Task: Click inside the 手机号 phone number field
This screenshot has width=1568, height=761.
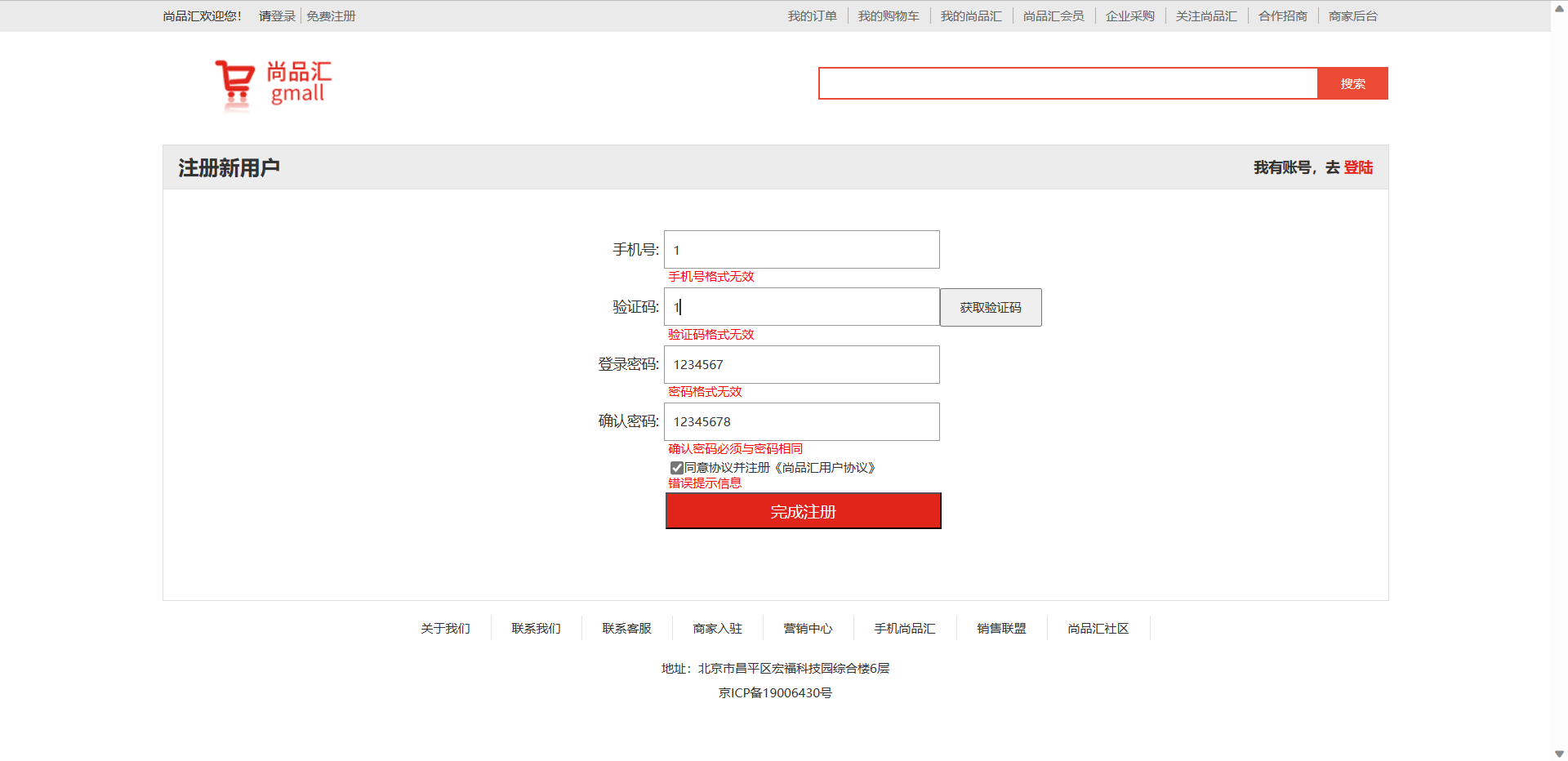Action: click(x=801, y=249)
